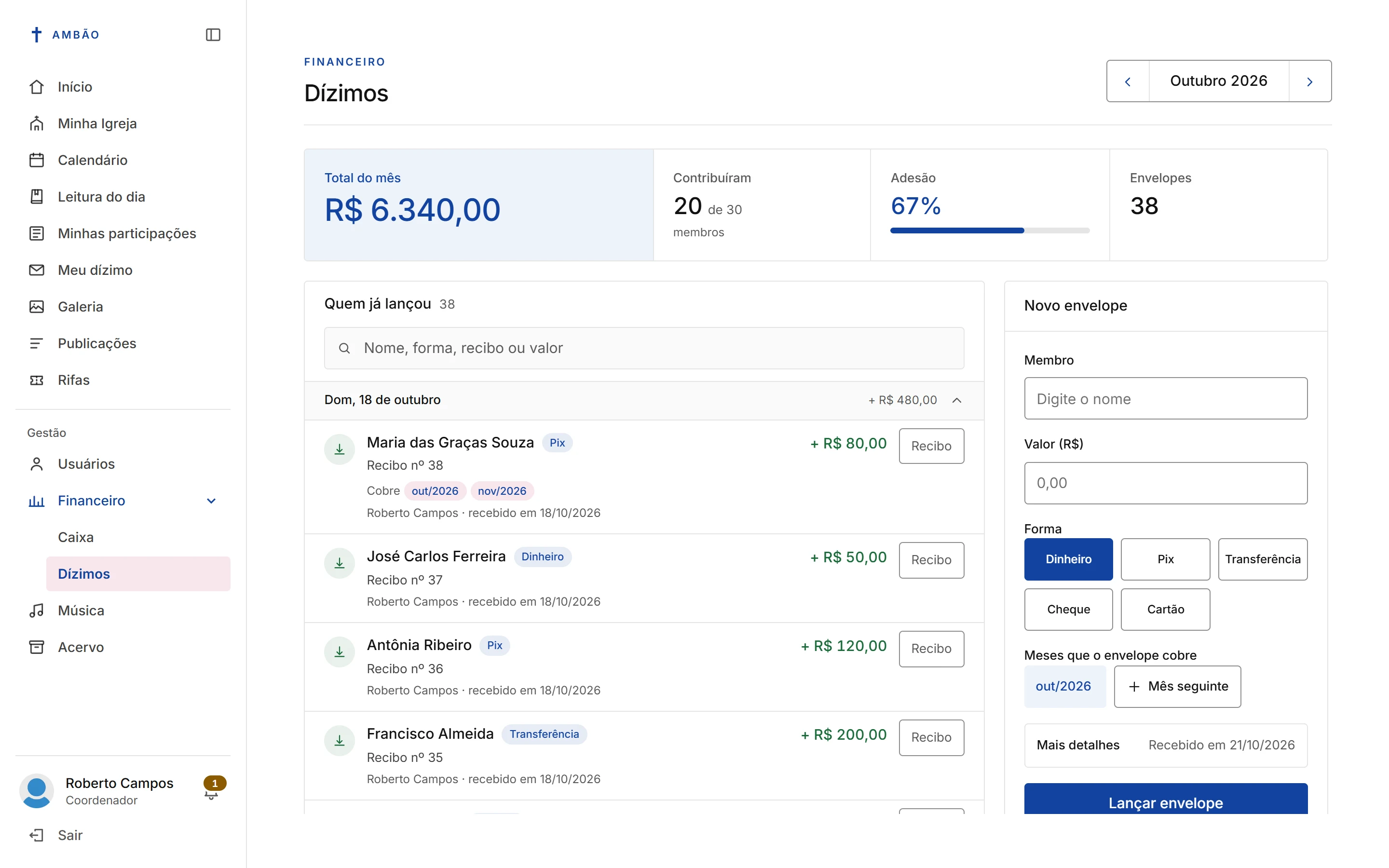Open Calendário in sidebar
This screenshot has height=868, width=1389.
[x=123, y=160]
